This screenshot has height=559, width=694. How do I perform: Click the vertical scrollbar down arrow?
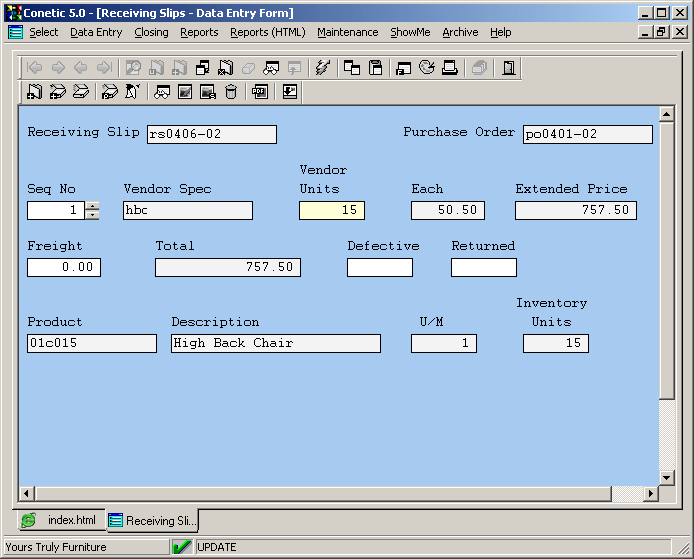pos(667,478)
